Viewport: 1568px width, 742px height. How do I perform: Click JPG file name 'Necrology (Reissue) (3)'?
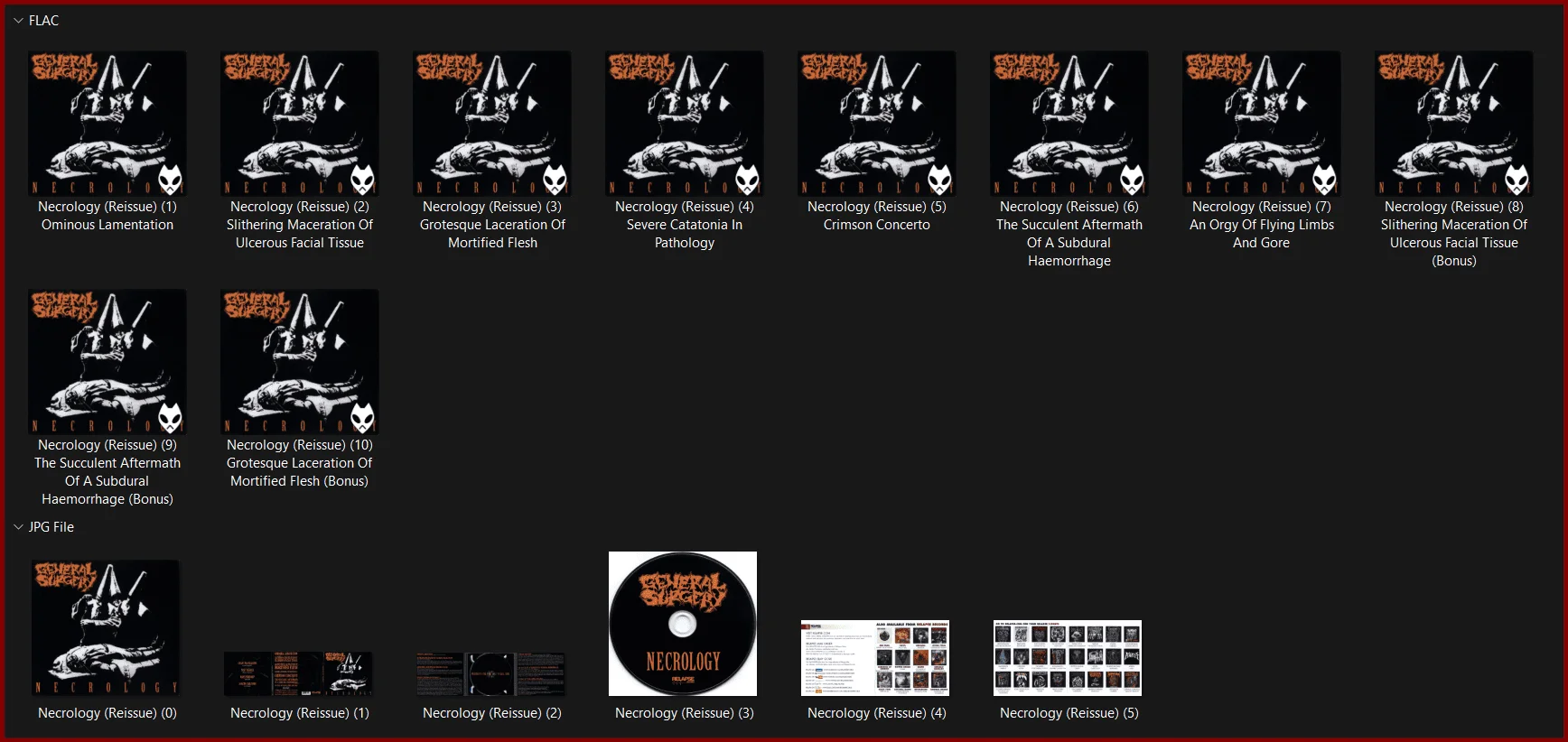pyautogui.click(x=685, y=713)
